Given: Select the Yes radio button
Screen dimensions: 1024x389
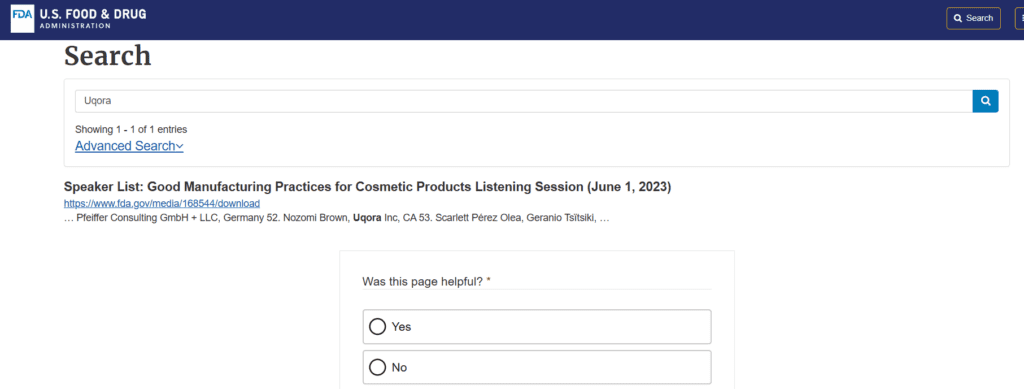Looking at the screenshot, I should [377, 326].
